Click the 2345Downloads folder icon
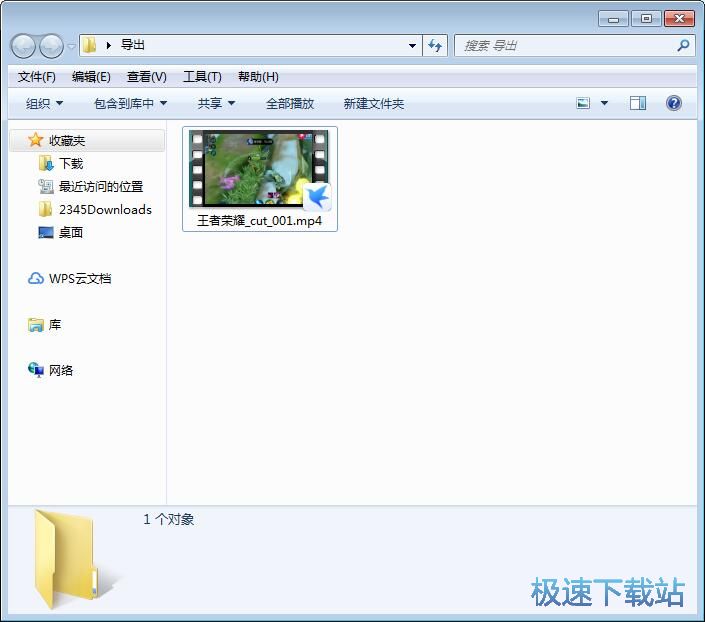The image size is (705, 622). point(45,209)
